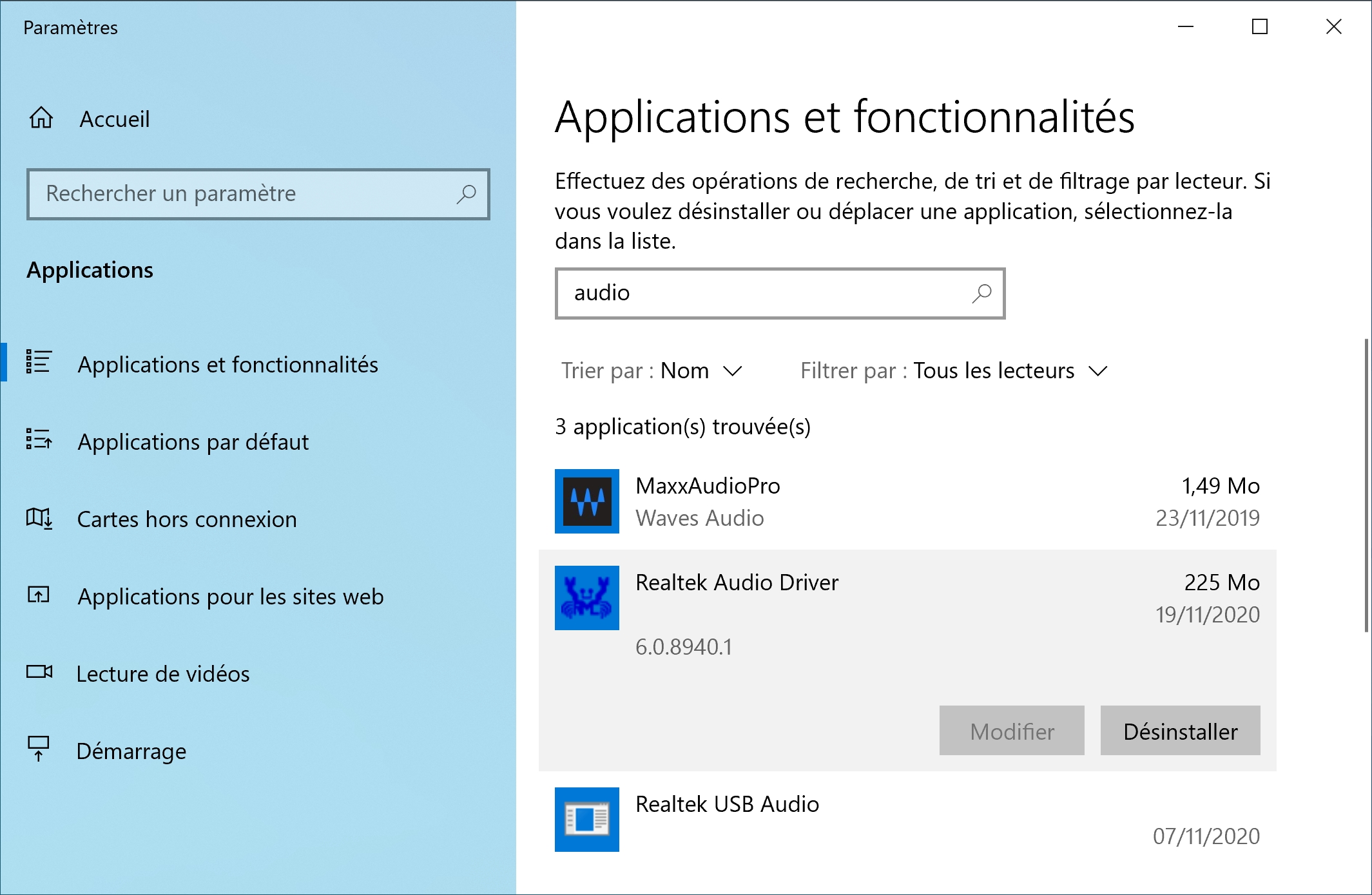
Task: Click the Waves Audio publisher text
Action: 700,518
